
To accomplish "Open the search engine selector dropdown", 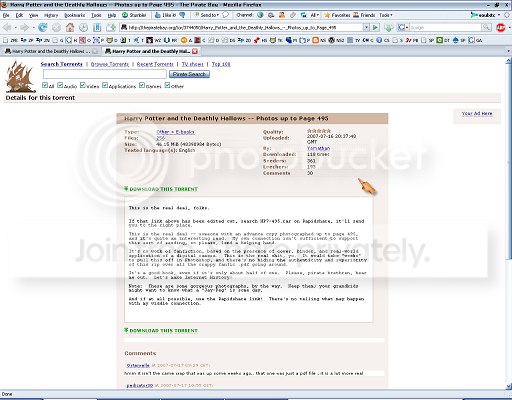I will point(403,27).
